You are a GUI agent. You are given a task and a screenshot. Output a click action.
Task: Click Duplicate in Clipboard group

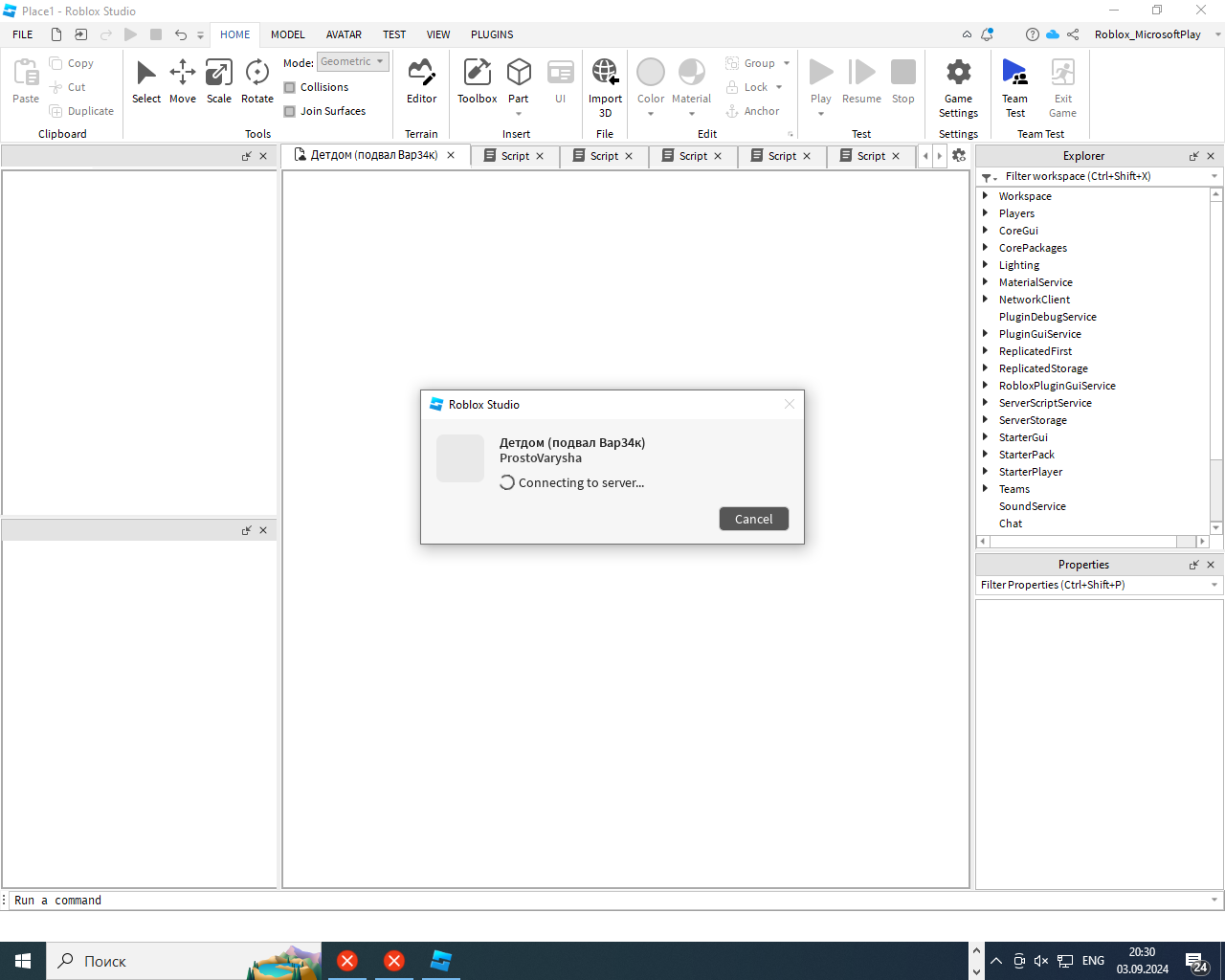[x=81, y=111]
